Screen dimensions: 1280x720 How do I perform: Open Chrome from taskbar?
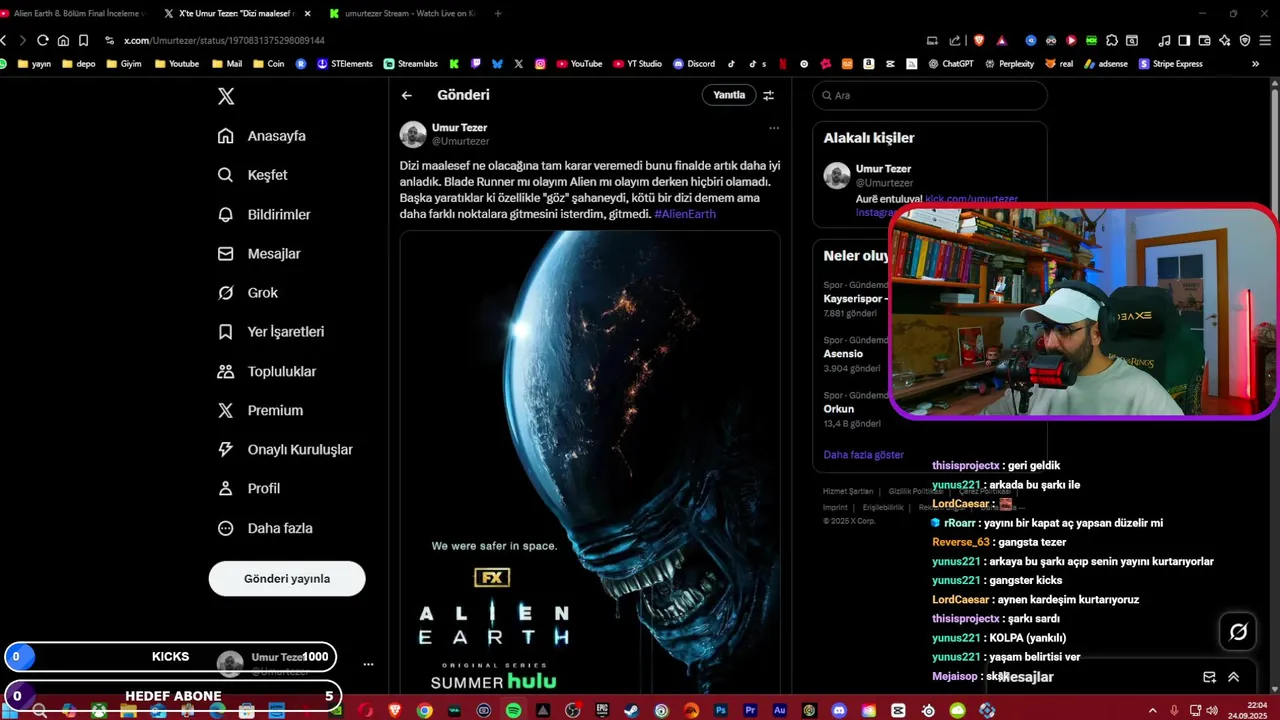coord(425,710)
